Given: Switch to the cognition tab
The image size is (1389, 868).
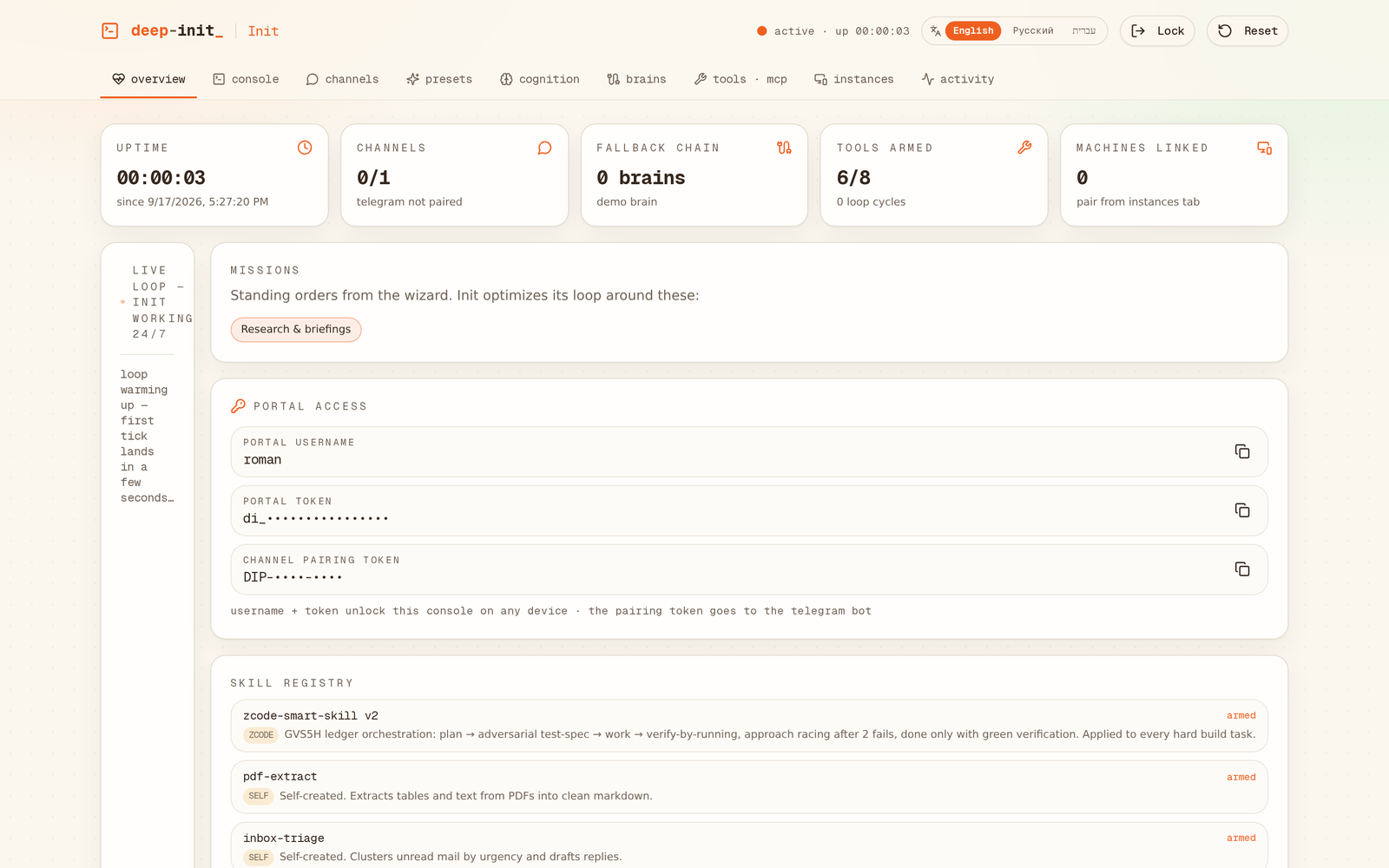Looking at the screenshot, I should click(539, 79).
